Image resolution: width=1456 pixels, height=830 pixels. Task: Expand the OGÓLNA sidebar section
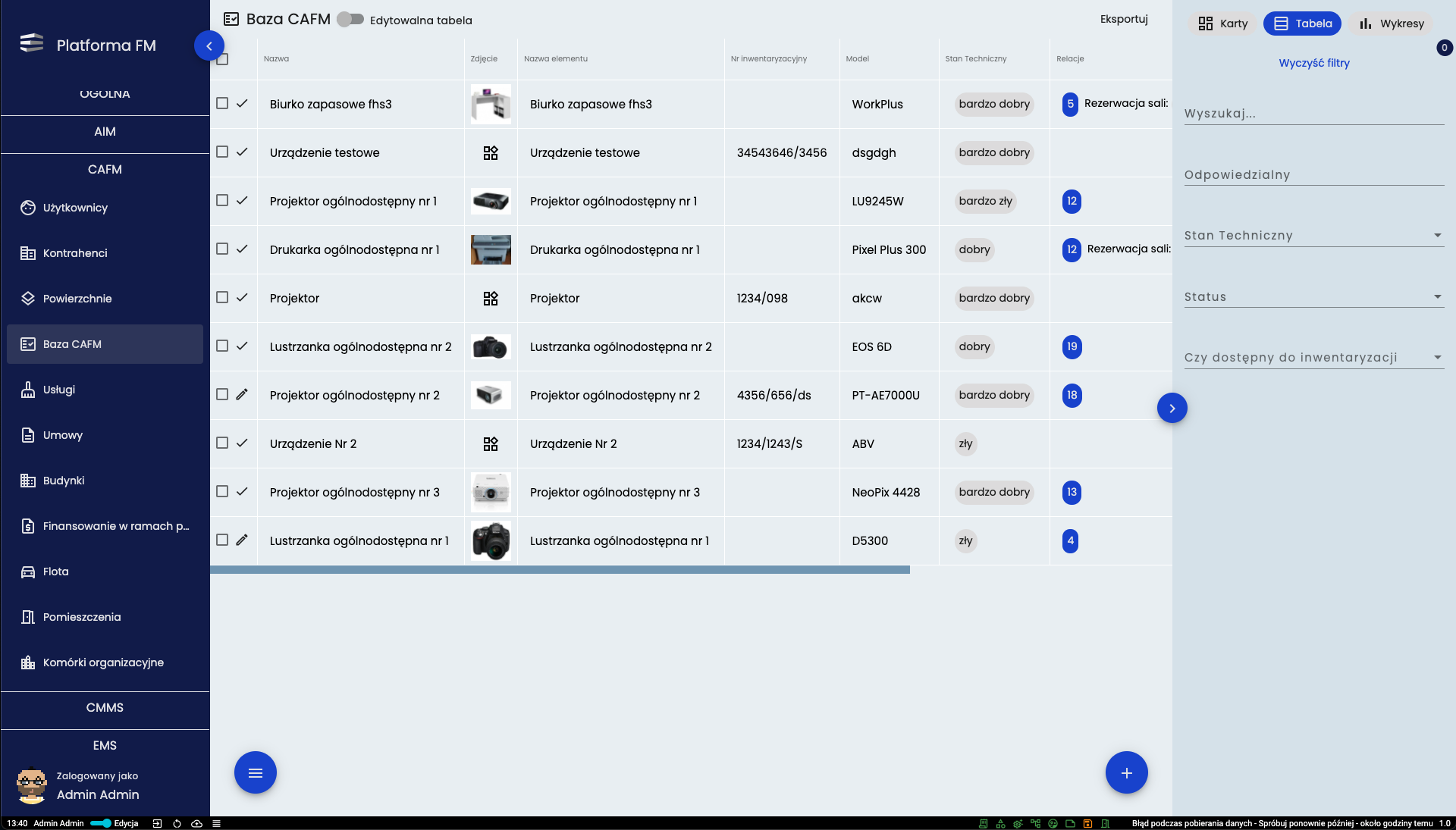click(x=105, y=94)
